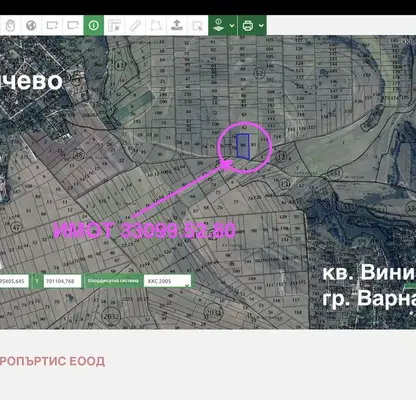Click circled block number 531 on map
Screen dimensions: 416x400
[335, 173]
